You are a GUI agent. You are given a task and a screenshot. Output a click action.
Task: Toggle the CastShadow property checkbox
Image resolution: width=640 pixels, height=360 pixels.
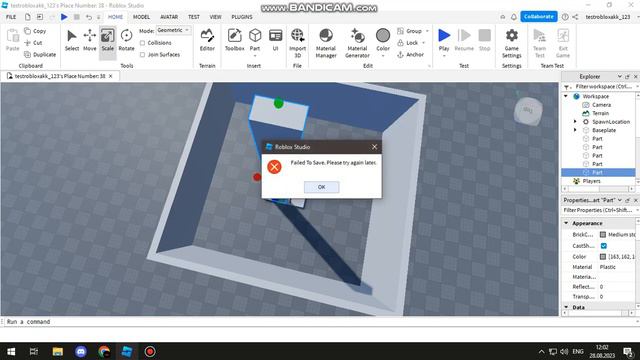click(604, 246)
